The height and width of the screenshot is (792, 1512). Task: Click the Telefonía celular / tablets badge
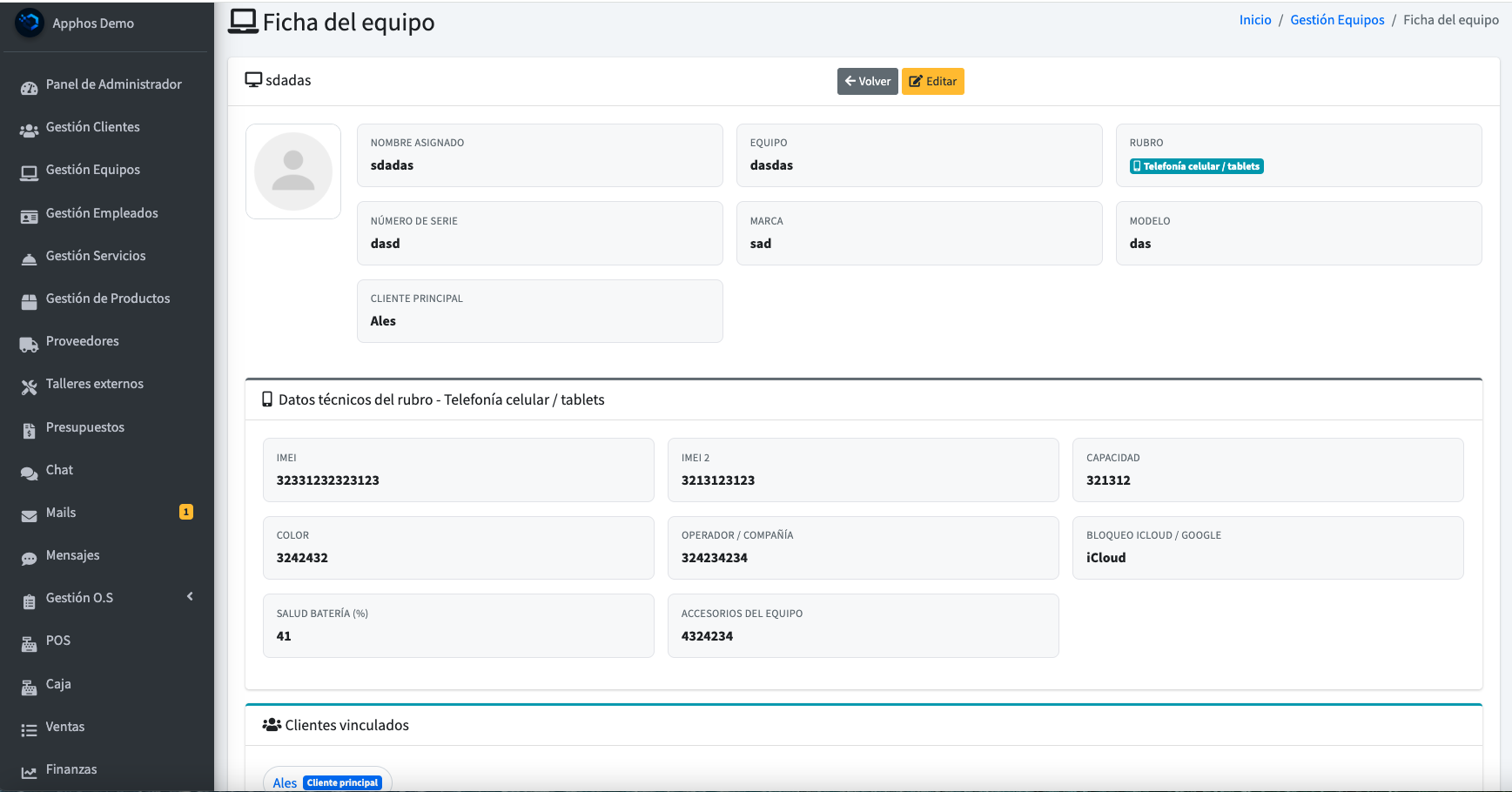(x=1196, y=166)
